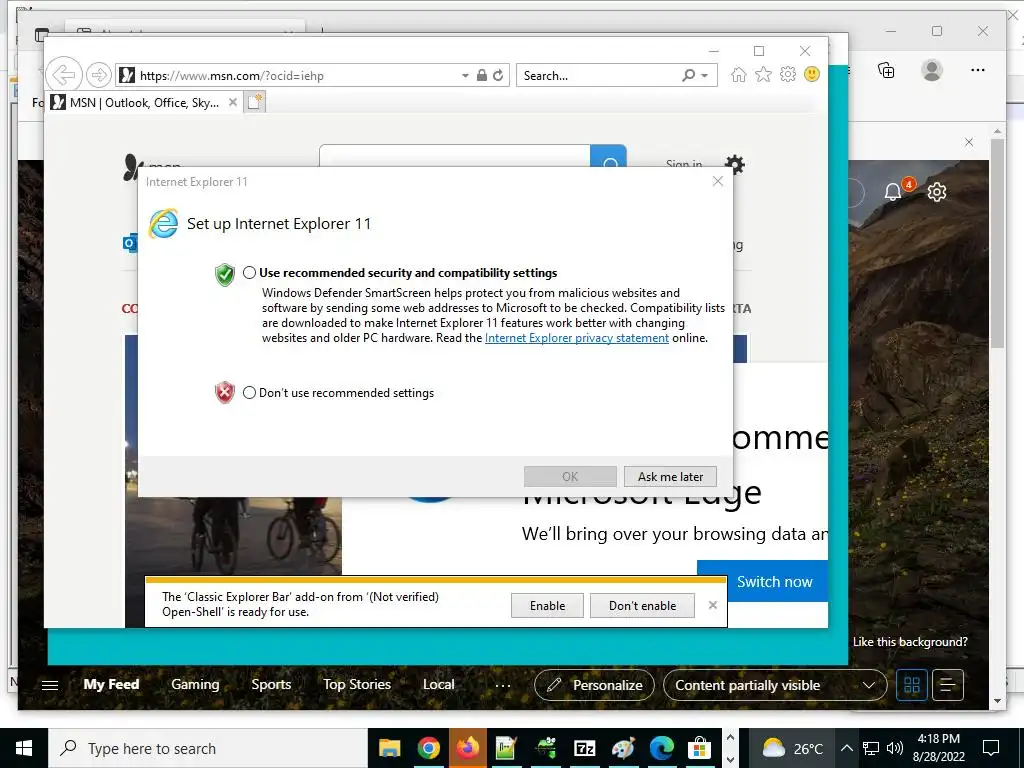Click the refresh icon in IE address bar
Image resolution: width=1024 pixels, height=768 pixels.
click(x=498, y=75)
